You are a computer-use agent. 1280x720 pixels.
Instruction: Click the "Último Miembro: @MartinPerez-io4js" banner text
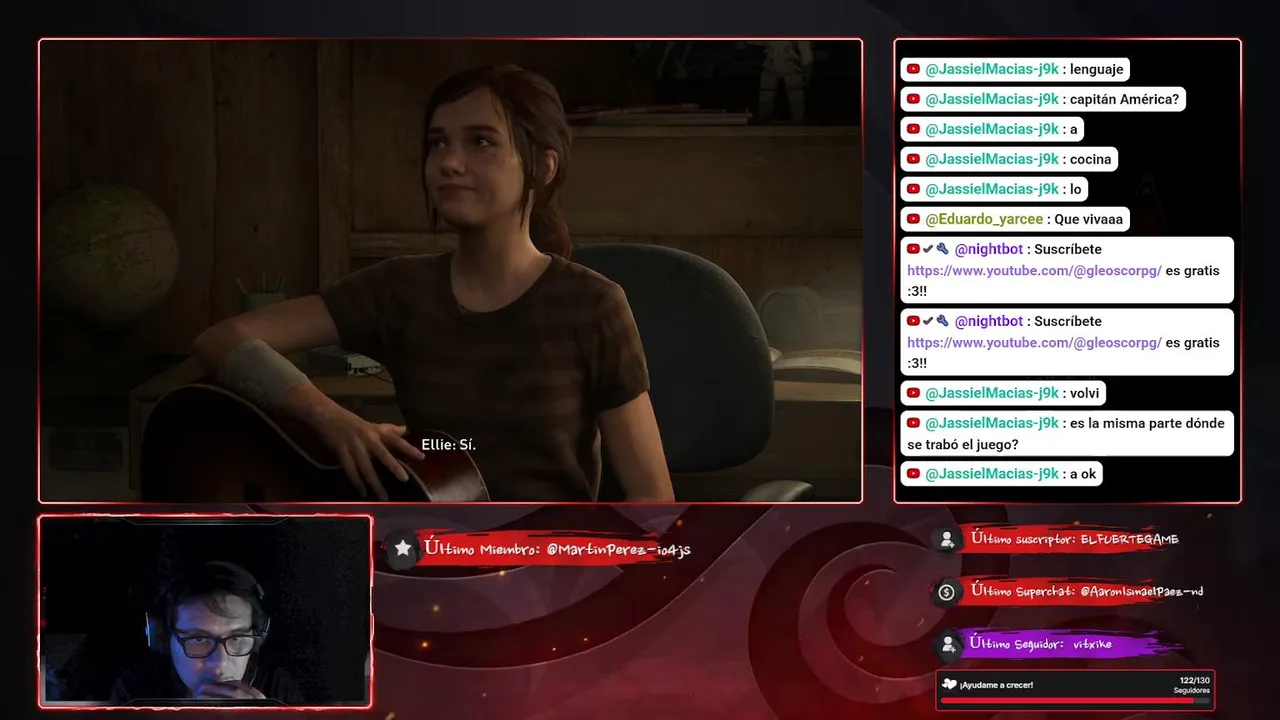pos(557,548)
